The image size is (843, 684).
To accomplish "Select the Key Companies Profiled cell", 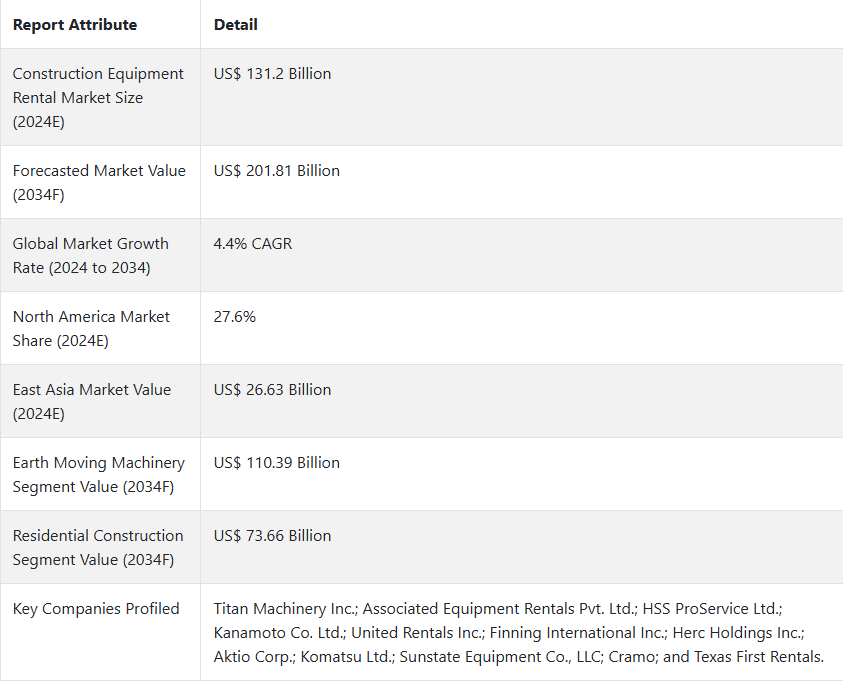I will [96, 609].
